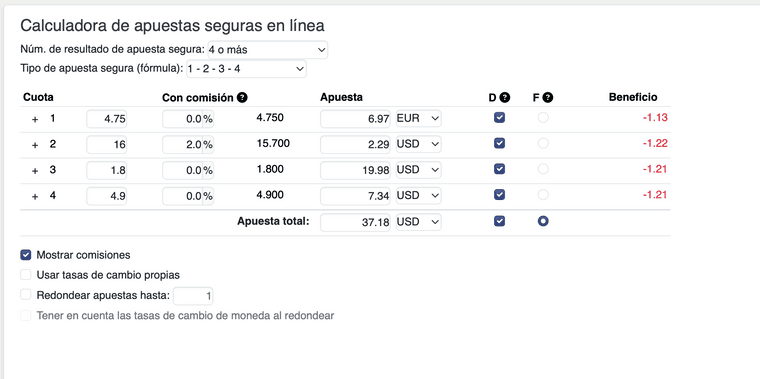760x379 pixels.
Task: Toggle the Mostrar comisiones checkbox
Action: coord(26,255)
